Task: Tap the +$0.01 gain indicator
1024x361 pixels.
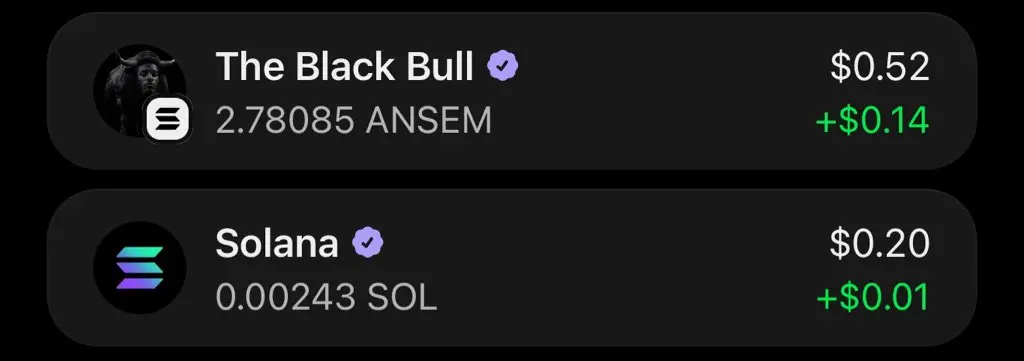Action: click(872, 298)
